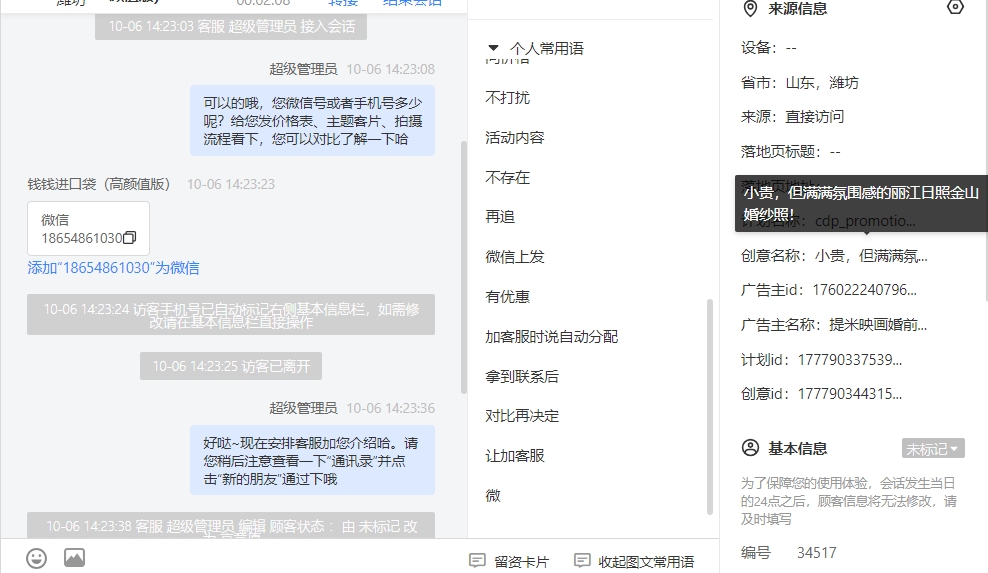This screenshot has width=988, height=573.
Task: Collapse the 个人常用语 group
Action: (x=493, y=48)
